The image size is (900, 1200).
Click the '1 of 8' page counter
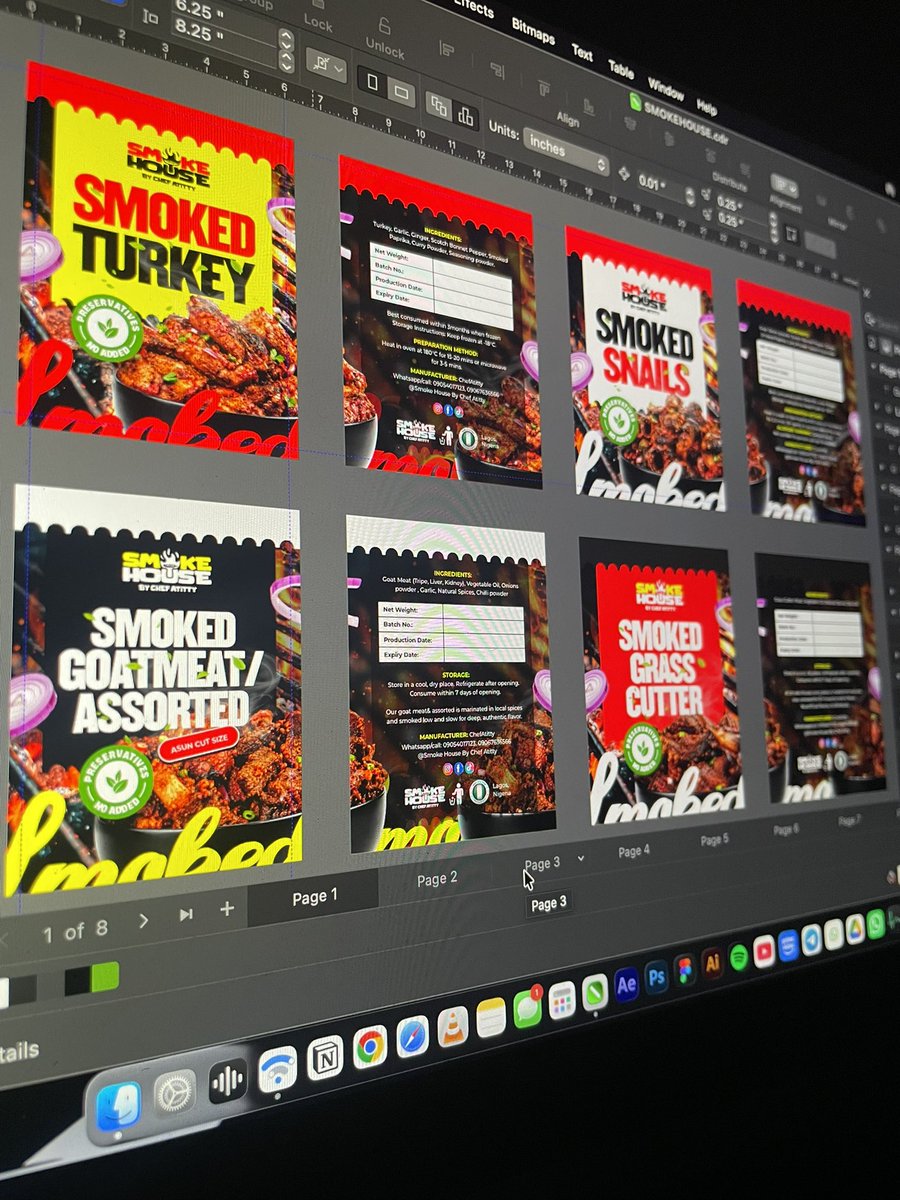[x=75, y=932]
